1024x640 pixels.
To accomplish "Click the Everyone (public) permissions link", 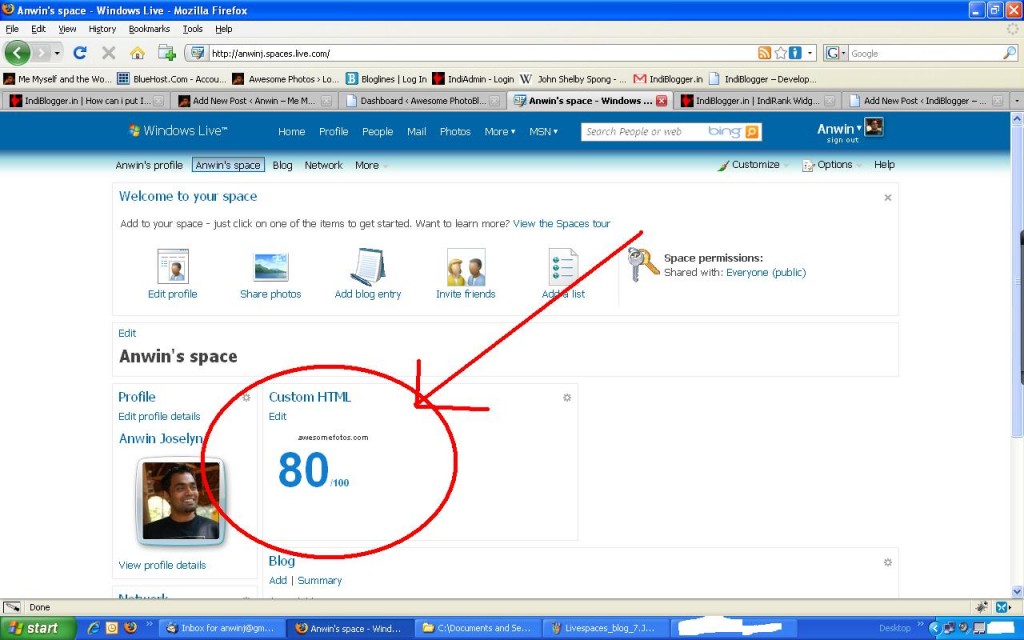I will pyautogui.click(x=766, y=272).
